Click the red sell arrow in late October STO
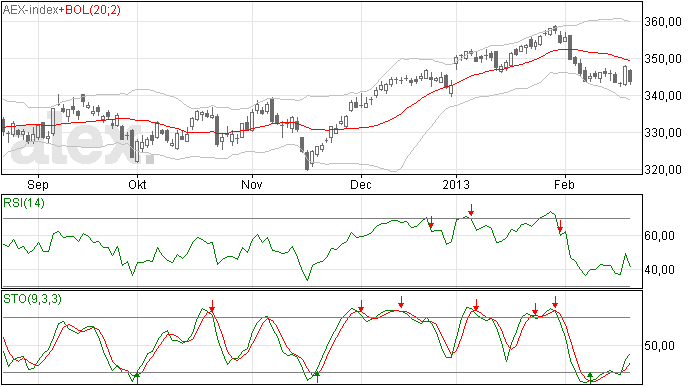 pyautogui.click(x=212, y=306)
